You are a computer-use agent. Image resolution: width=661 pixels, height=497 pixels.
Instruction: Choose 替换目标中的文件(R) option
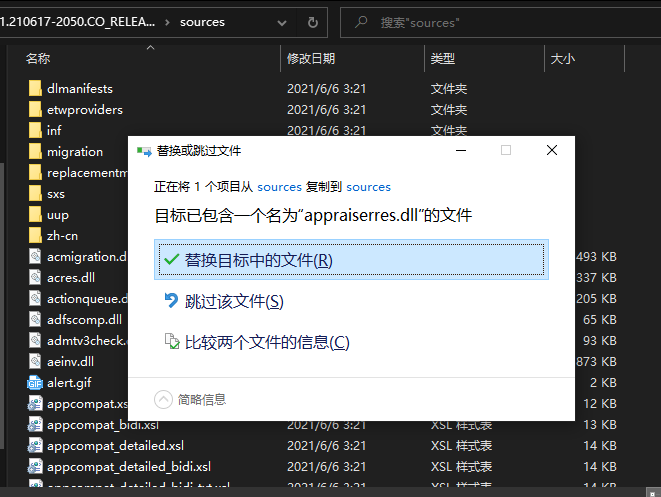pyautogui.click(x=351, y=260)
